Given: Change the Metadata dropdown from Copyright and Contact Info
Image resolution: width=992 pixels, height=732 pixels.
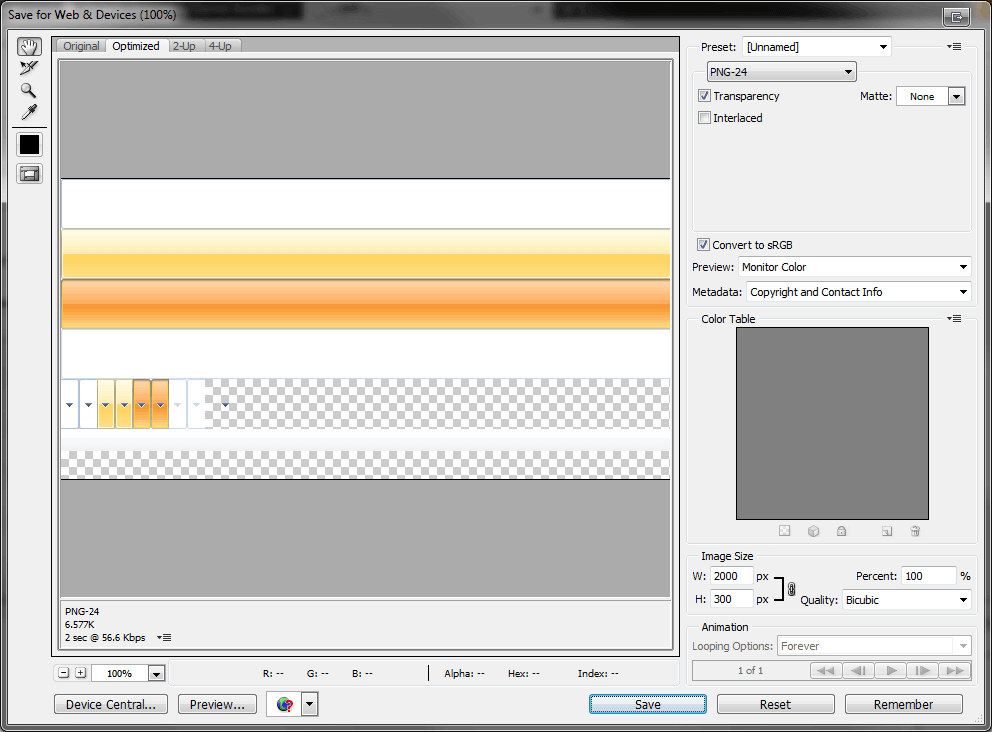Looking at the screenshot, I should (x=857, y=291).
